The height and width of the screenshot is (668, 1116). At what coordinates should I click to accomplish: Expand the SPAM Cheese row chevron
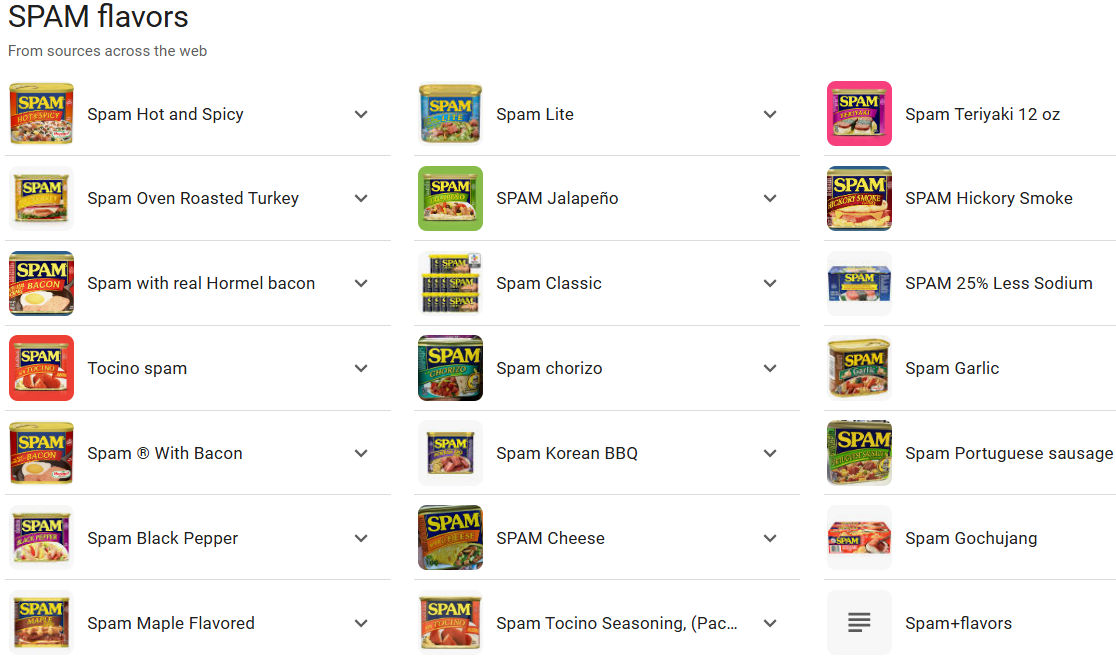(770, 538)
